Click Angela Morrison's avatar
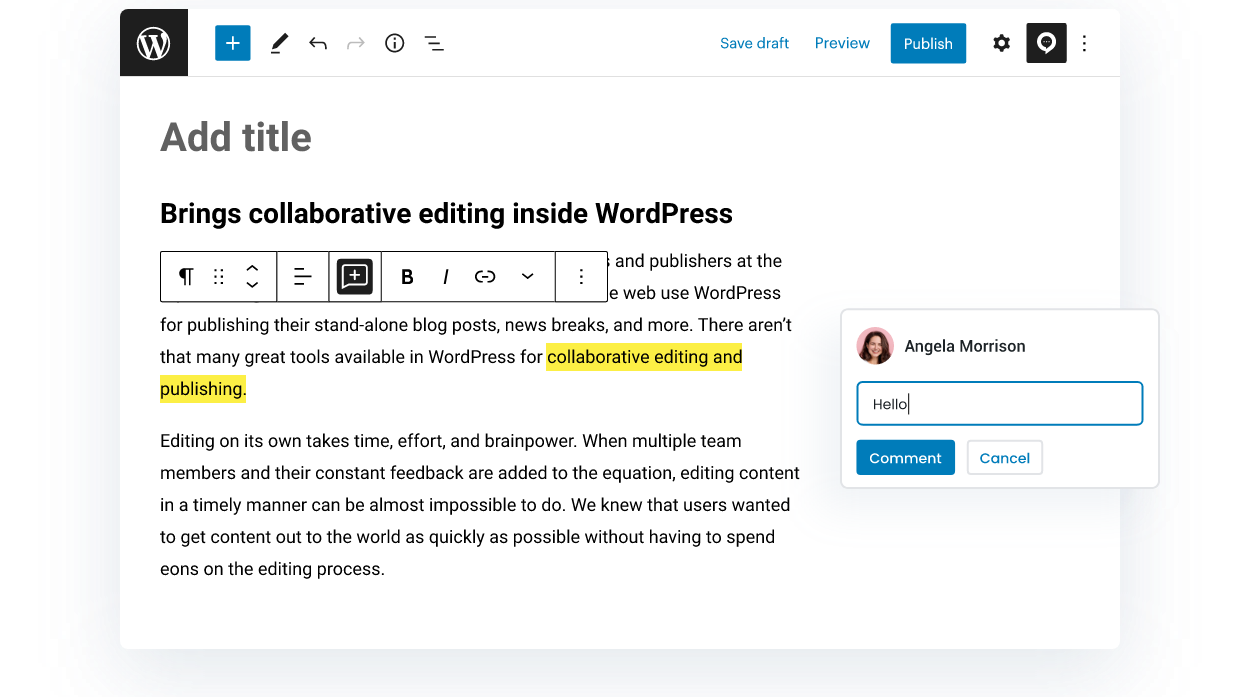 pos(875,346)
